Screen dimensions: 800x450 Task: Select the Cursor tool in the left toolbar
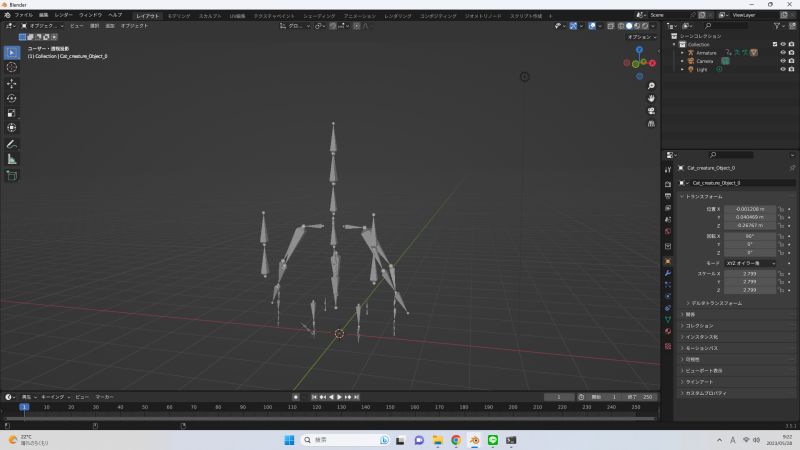pos(12,67)
